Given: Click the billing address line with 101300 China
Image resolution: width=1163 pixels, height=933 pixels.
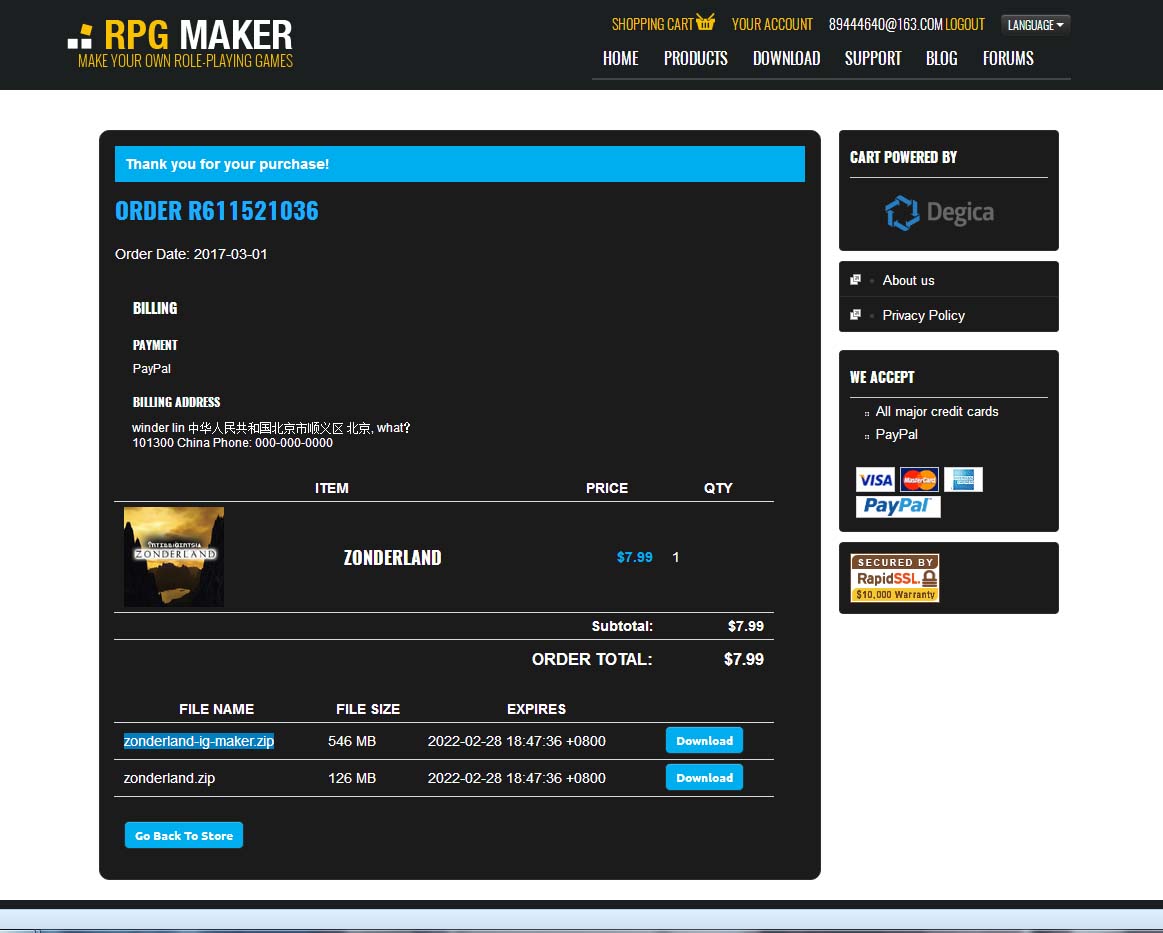Looking at the screenshot, I should [x=232, y=443].
